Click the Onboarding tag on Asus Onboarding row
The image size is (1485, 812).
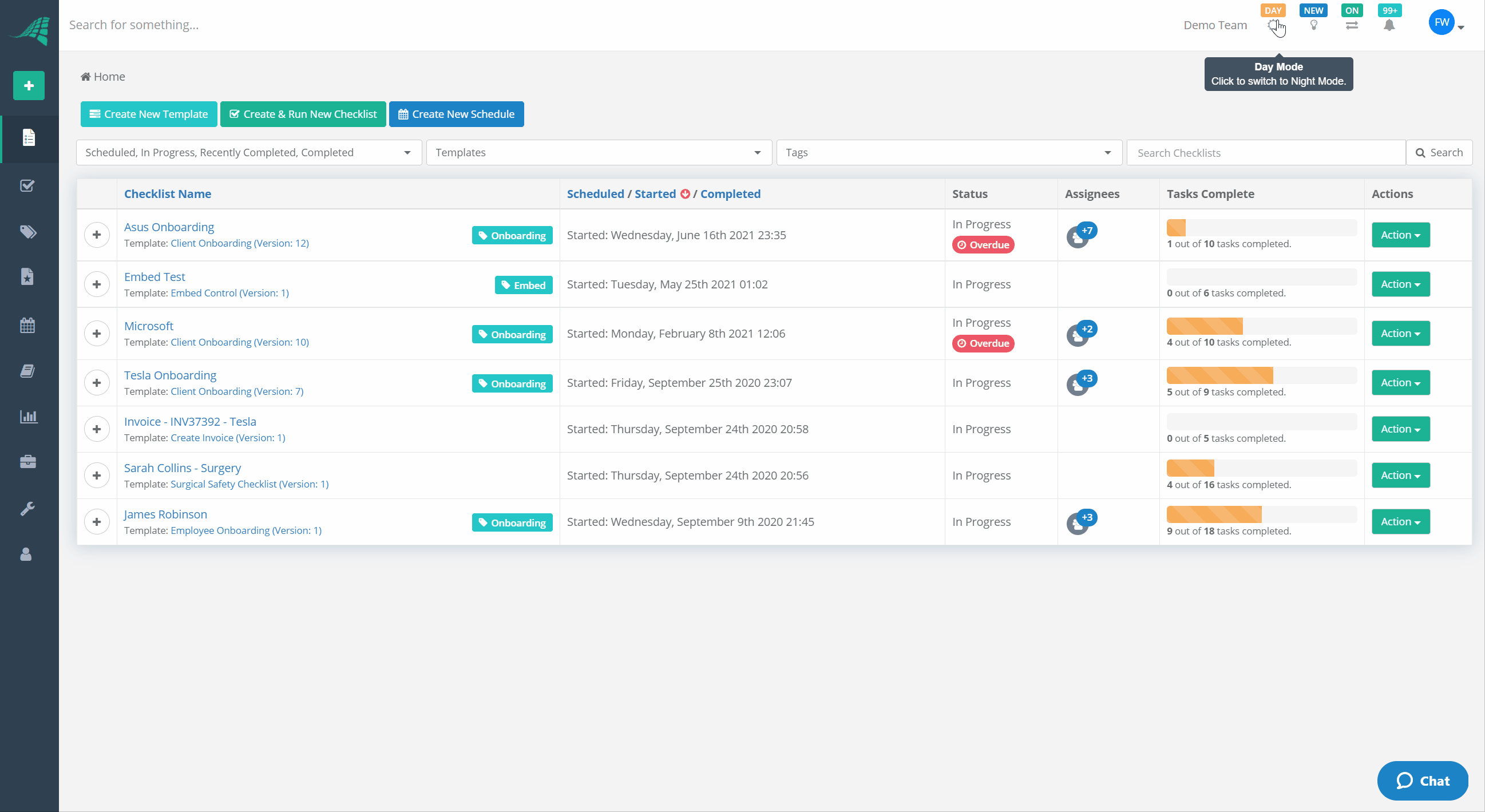pyautogui.click(x=512, y=236)
